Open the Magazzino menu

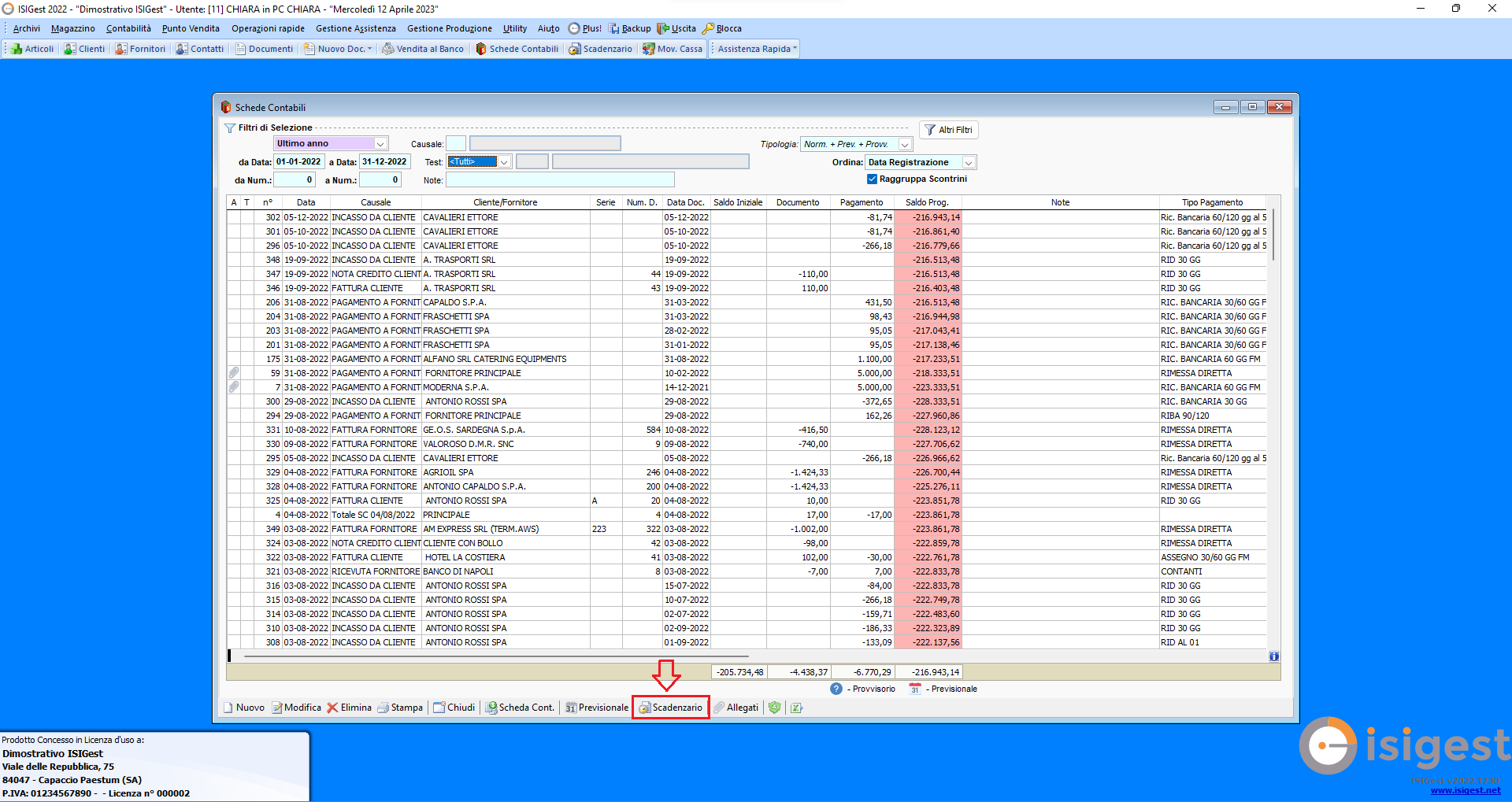(x=72, y=28)
